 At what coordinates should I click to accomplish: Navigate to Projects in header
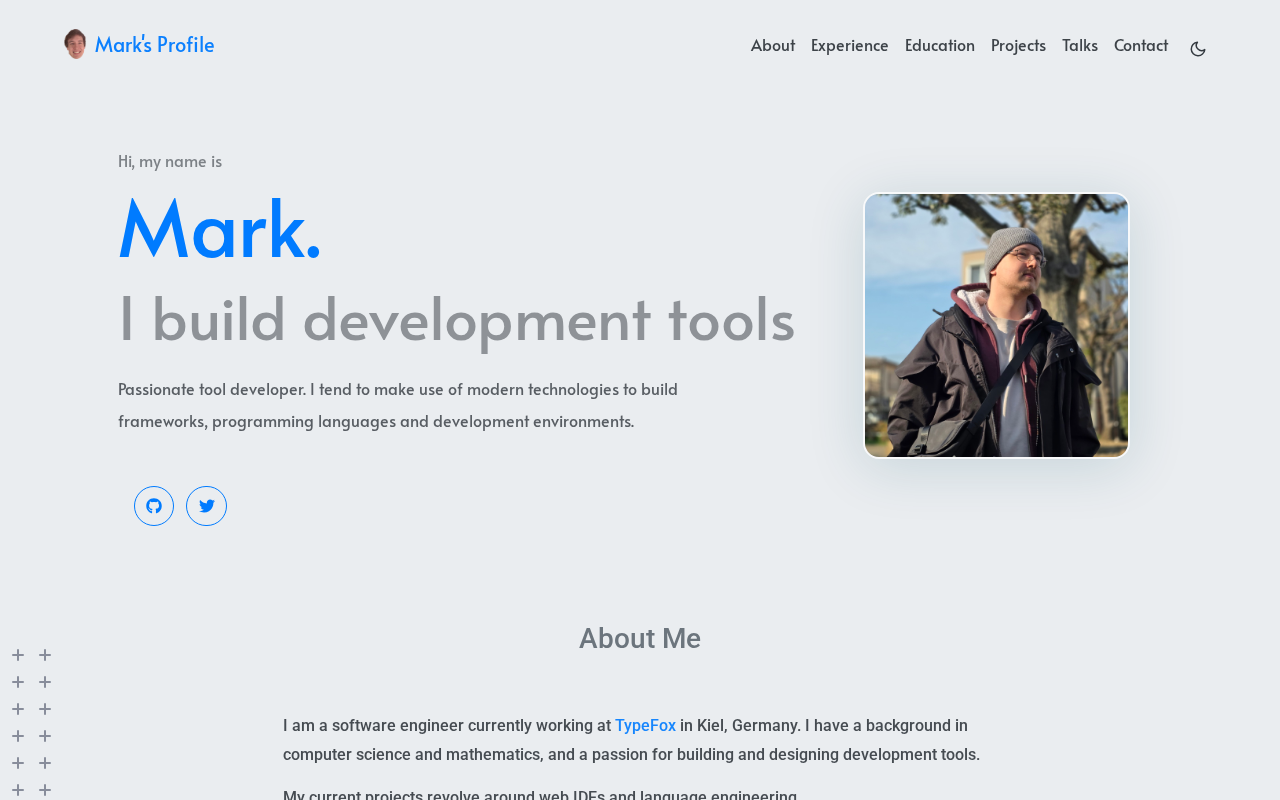tap(1018, 45)
